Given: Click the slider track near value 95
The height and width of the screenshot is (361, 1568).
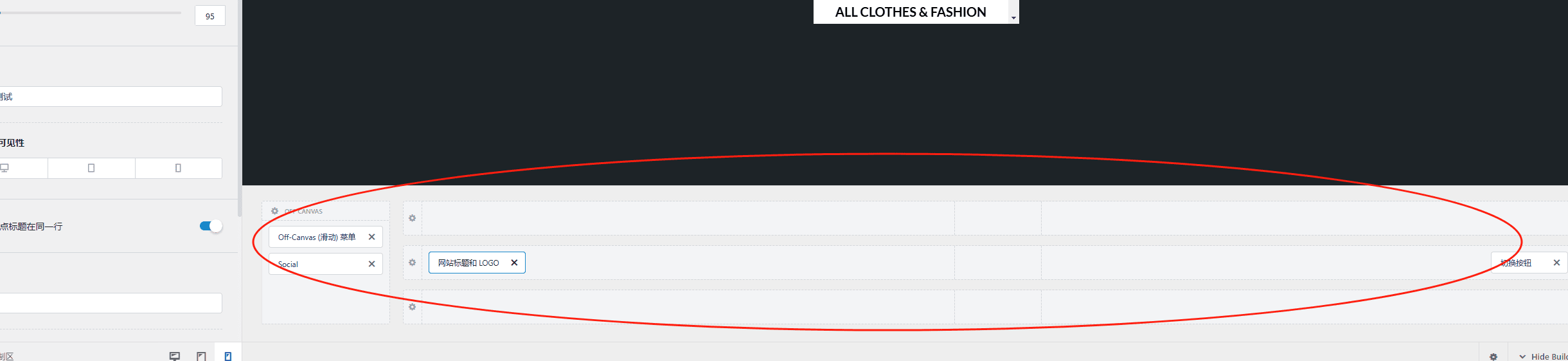Looking at the screenshot, I should (x=91, y=12).
